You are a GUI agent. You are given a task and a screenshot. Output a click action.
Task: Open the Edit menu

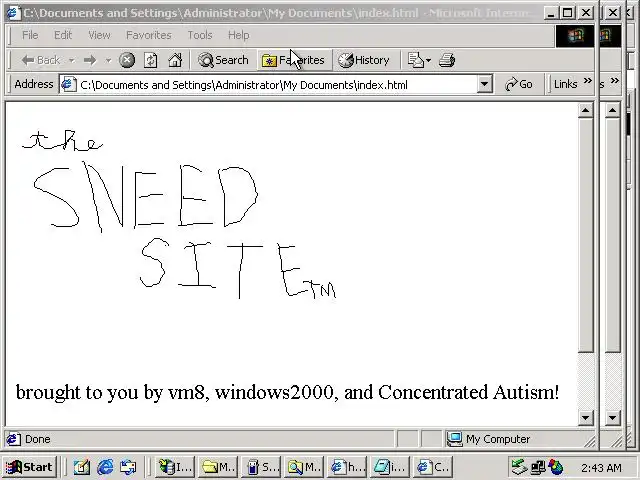click(x=63, y=35)
